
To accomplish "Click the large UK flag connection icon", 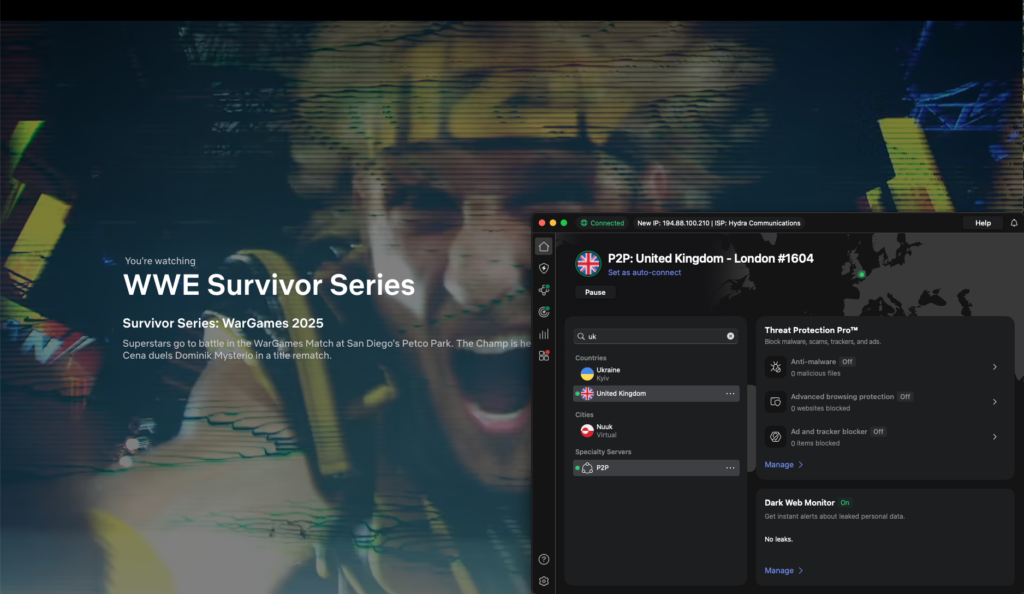I will point(588,264).
